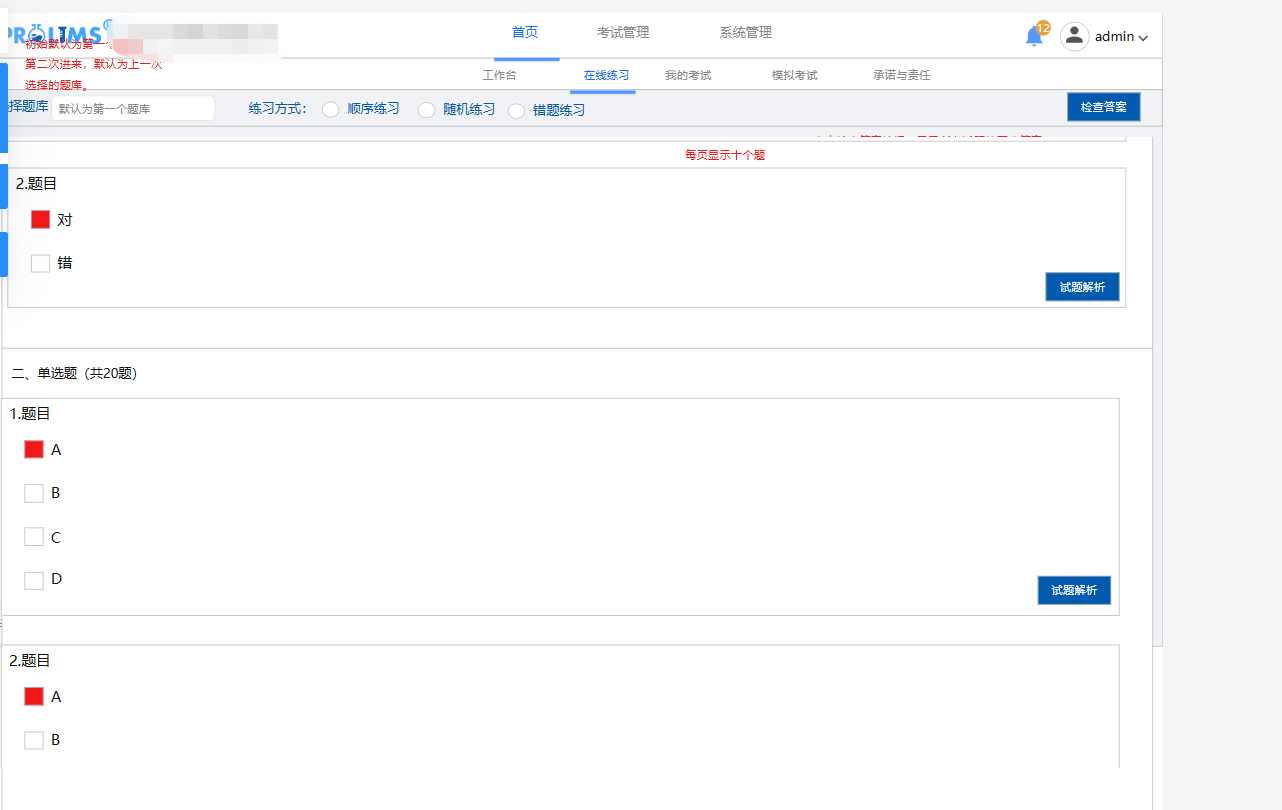Click 试题解析 for the true/false question
The height and width of the screenshot is (810, 1282).
point(1082,287)
